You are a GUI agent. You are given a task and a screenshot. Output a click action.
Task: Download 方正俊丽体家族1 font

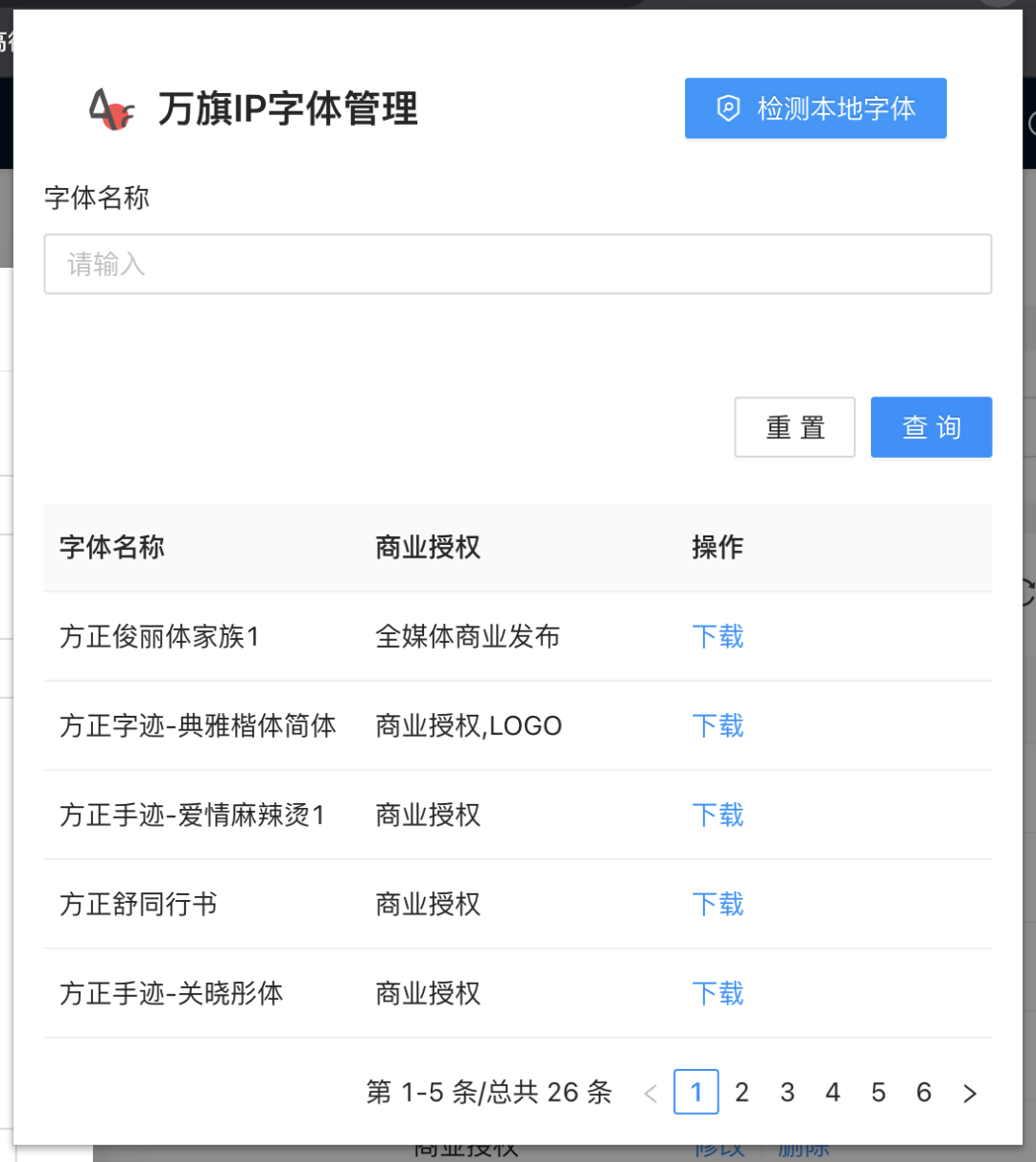tap(718, 636)
